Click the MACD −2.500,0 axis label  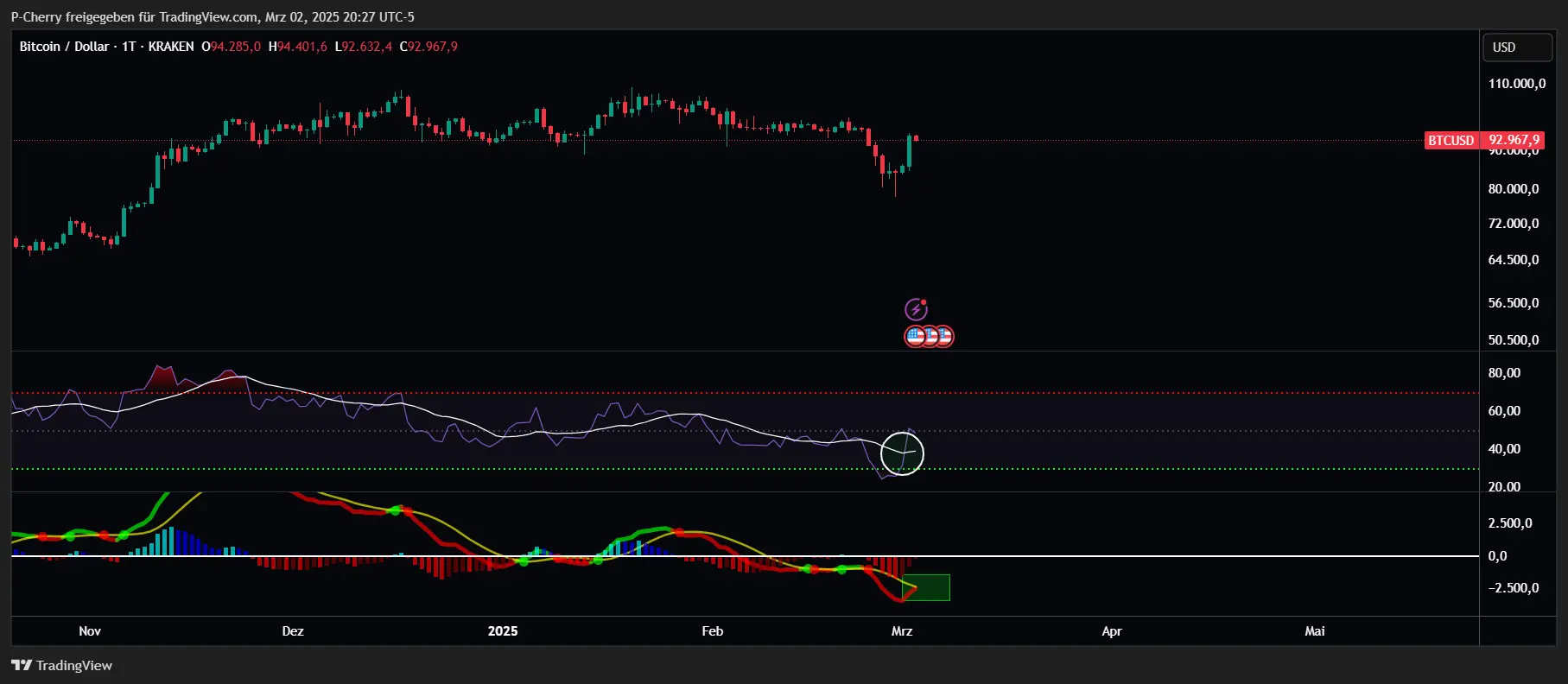1514,588
